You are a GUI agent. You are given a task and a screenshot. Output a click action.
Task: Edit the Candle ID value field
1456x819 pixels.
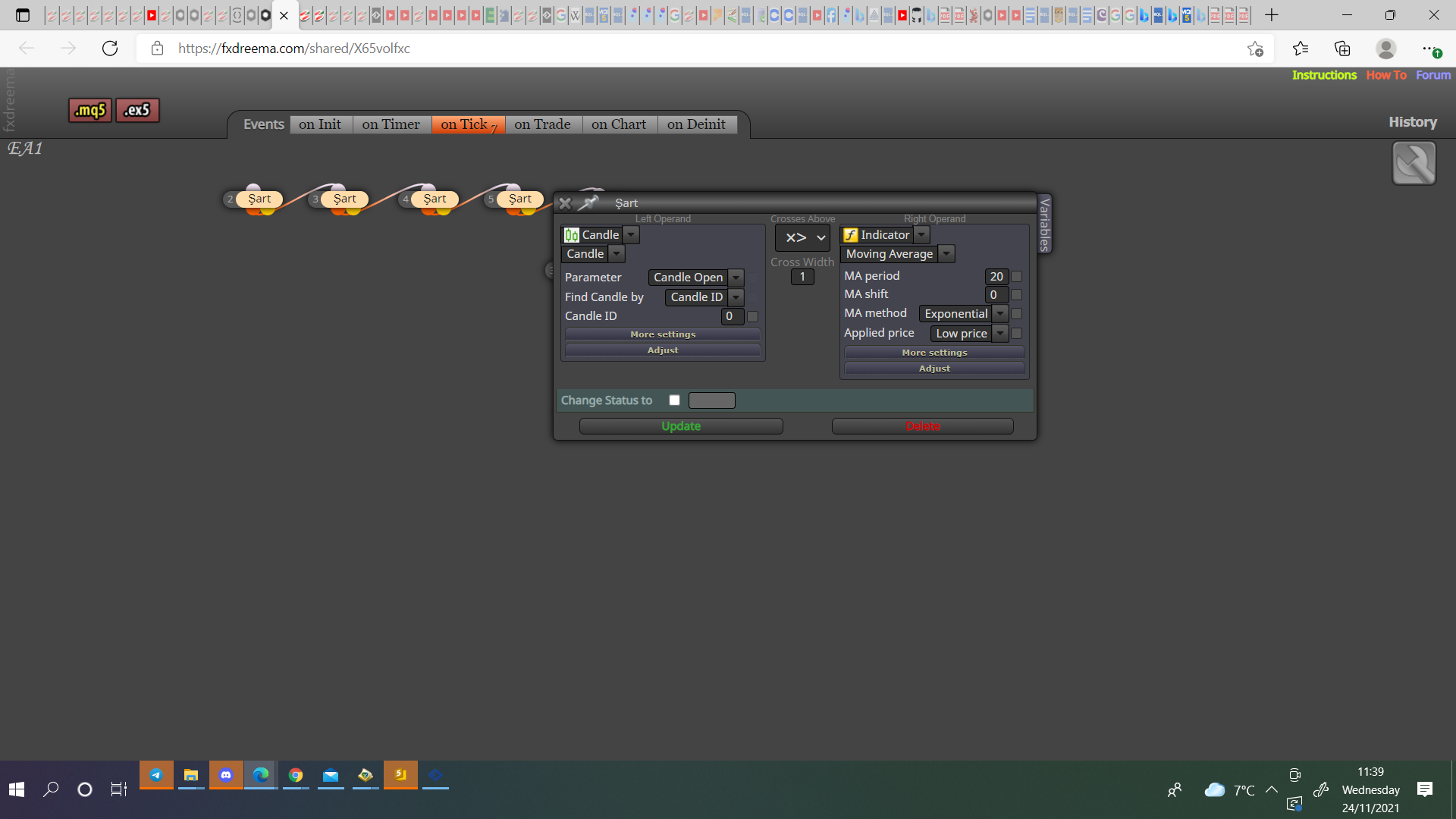click(x=731, y=316)
